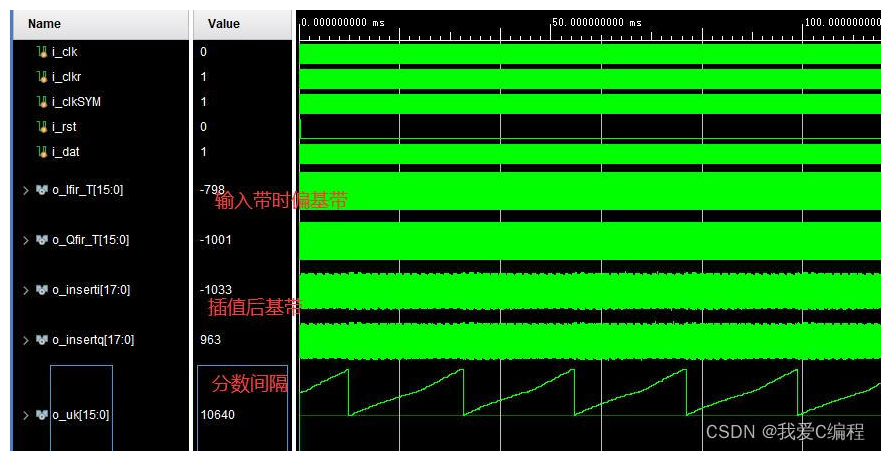
Task: Select the i_rst signal name
Action: 64,127
